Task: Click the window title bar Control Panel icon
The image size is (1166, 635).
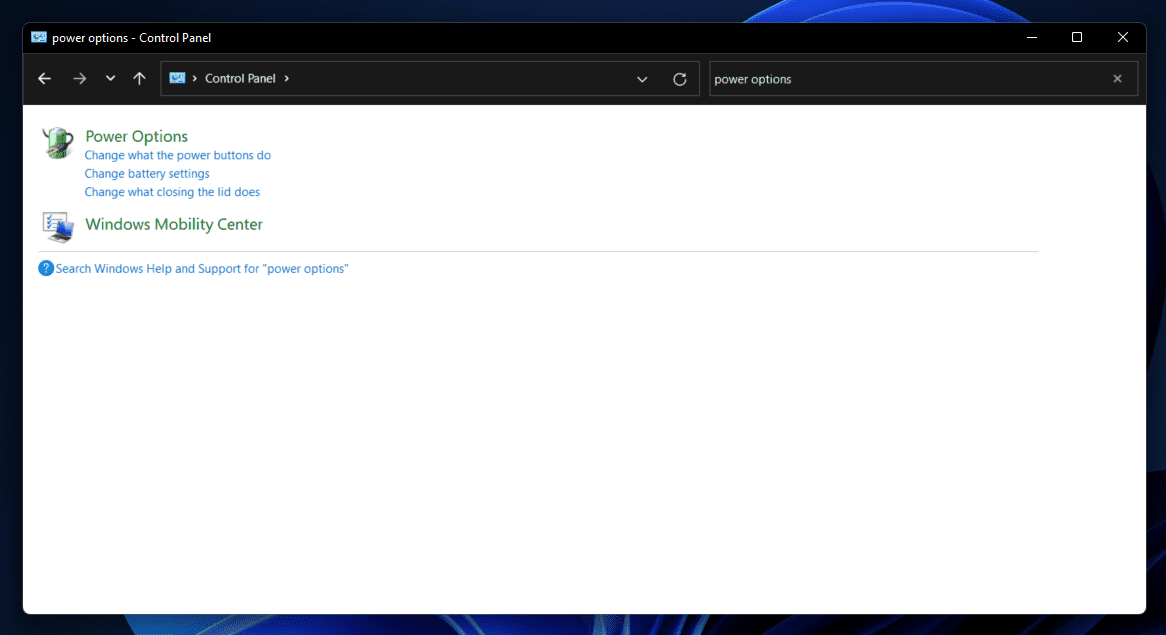Action: coord(39,37)
